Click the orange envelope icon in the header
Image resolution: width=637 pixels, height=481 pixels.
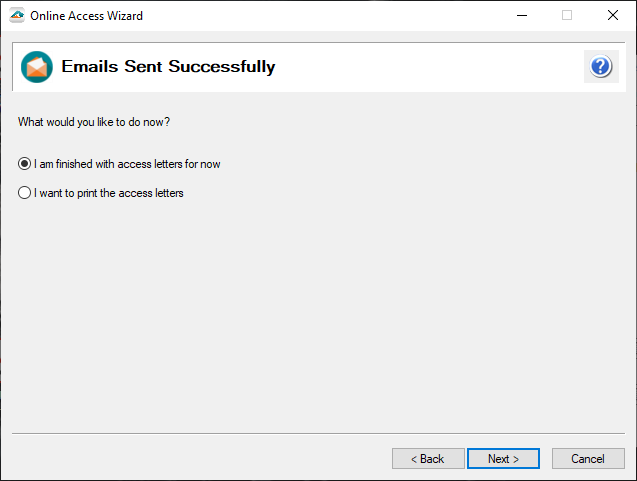(x=37, y=67)
